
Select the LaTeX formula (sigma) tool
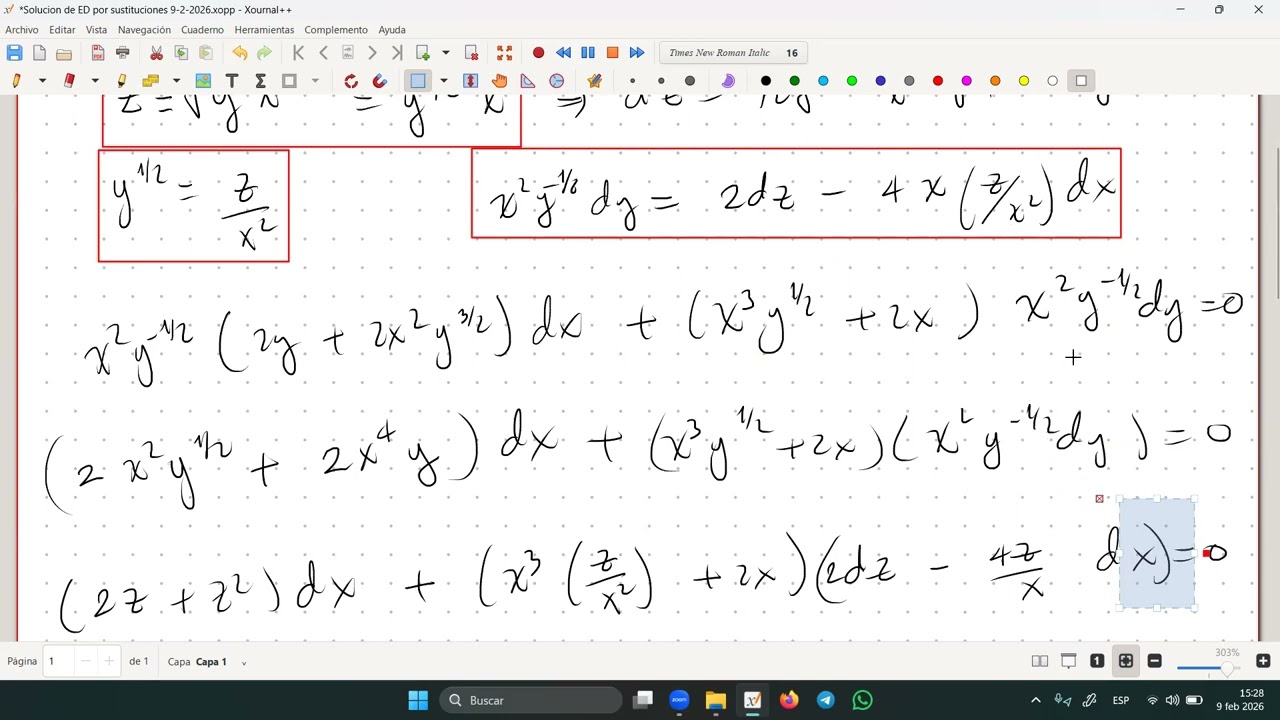[260, 81]
